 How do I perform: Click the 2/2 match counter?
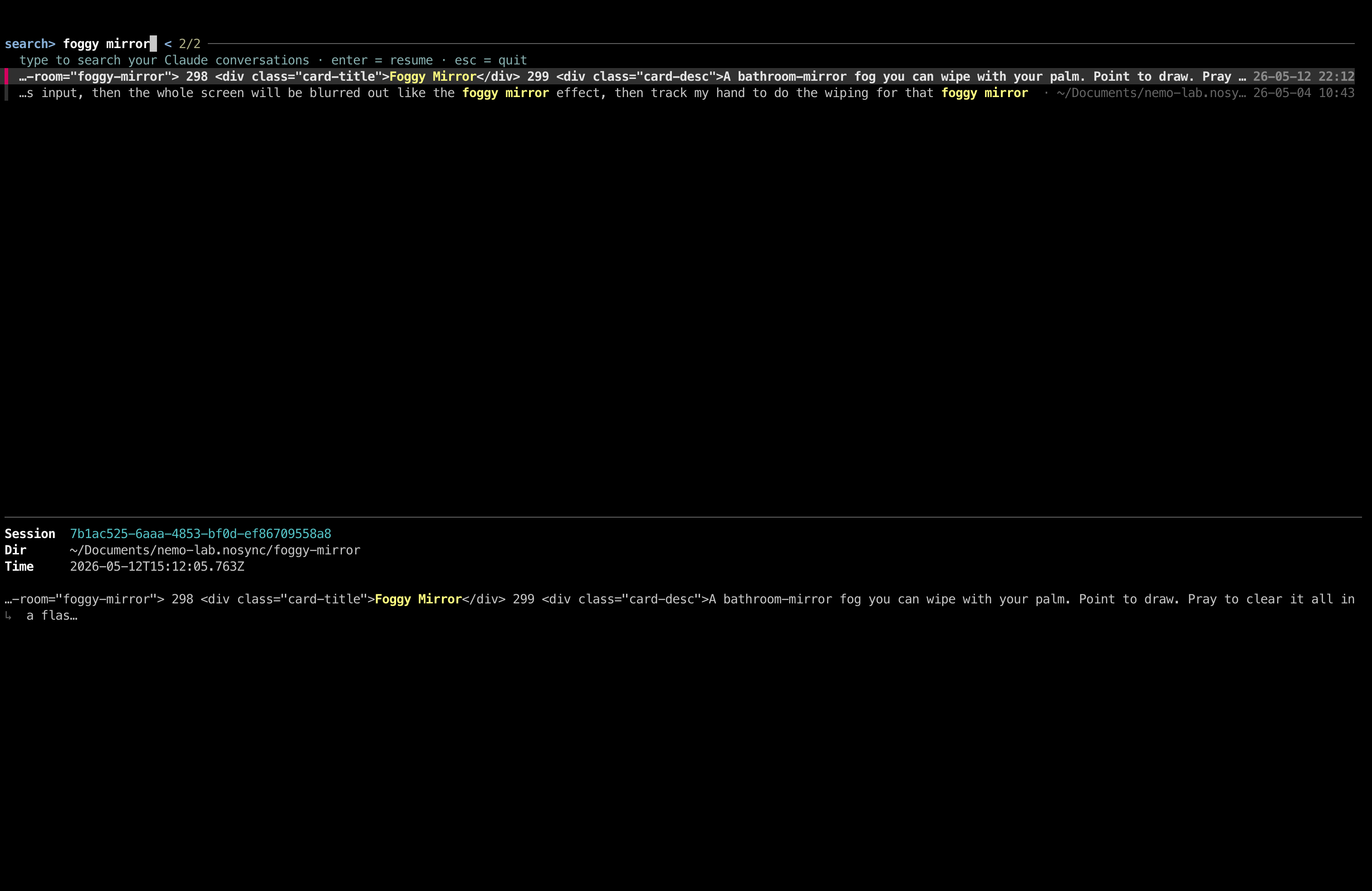[190, 44]
